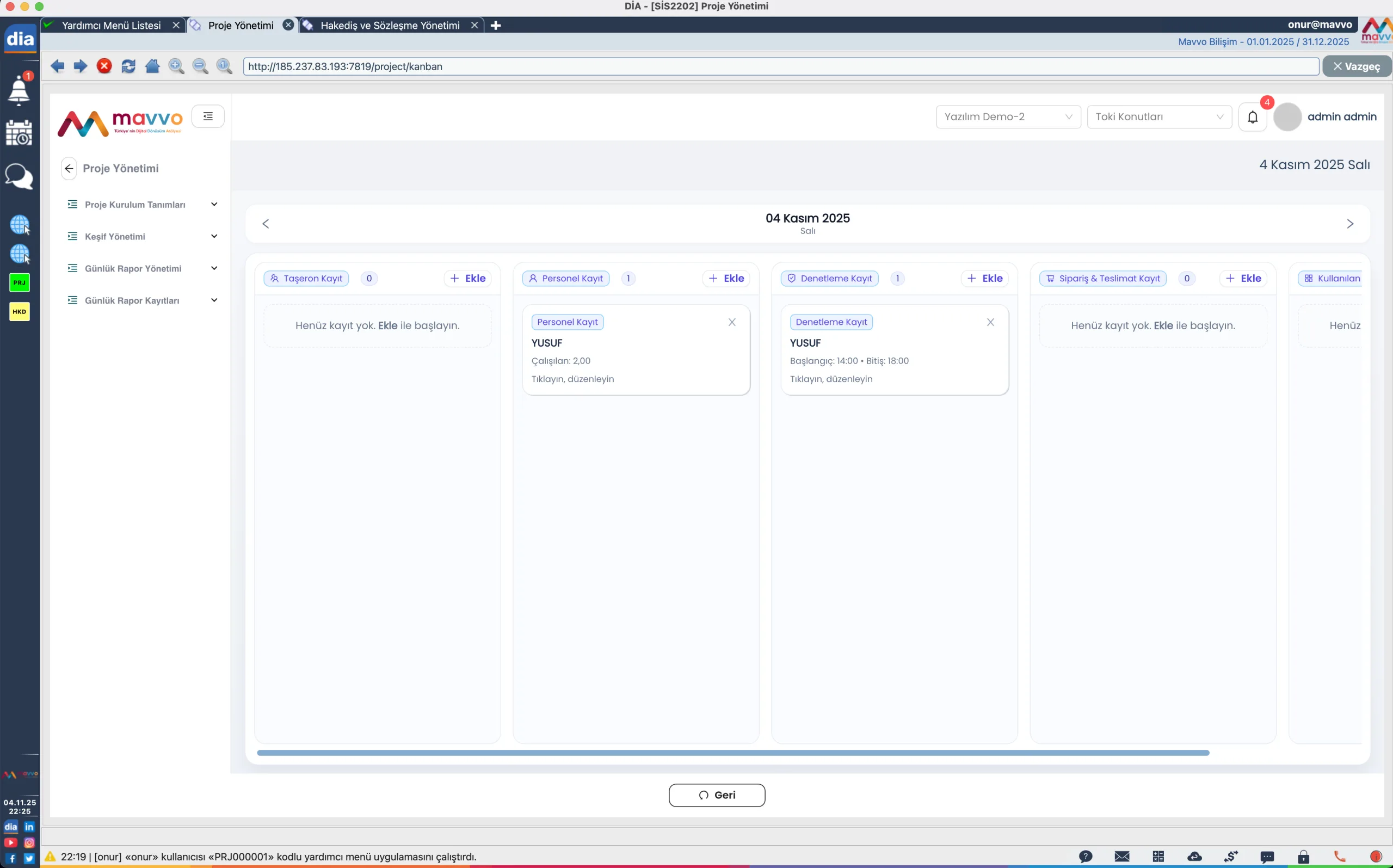The image size is (1393, 868).
Task: Open the Yazılım Demo-2 dropdown
Action: pos(1007,116)
